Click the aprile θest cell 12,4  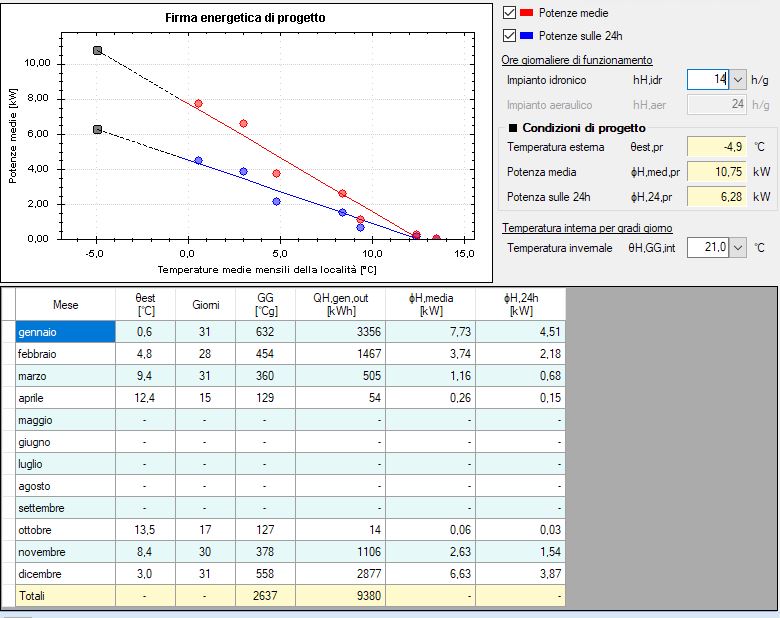145,398
